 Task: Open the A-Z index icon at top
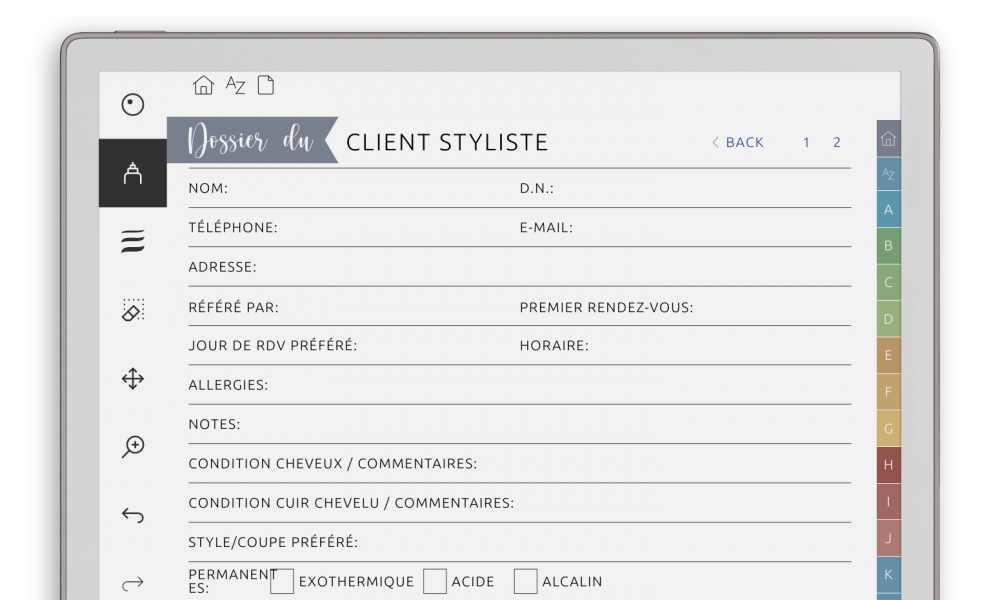pyautogui.click(x=235, y=85)
